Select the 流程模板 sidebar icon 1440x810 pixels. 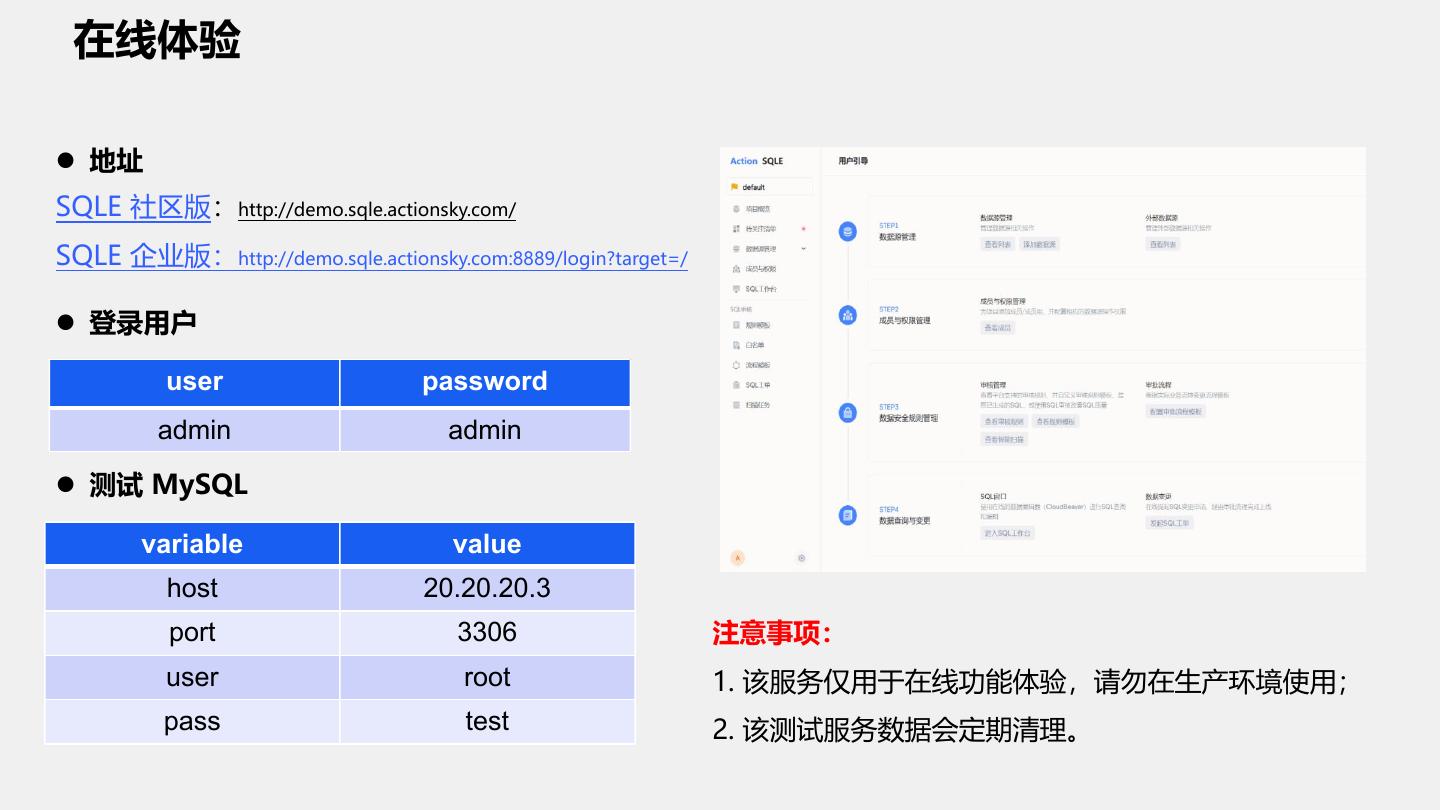point(737,365)
